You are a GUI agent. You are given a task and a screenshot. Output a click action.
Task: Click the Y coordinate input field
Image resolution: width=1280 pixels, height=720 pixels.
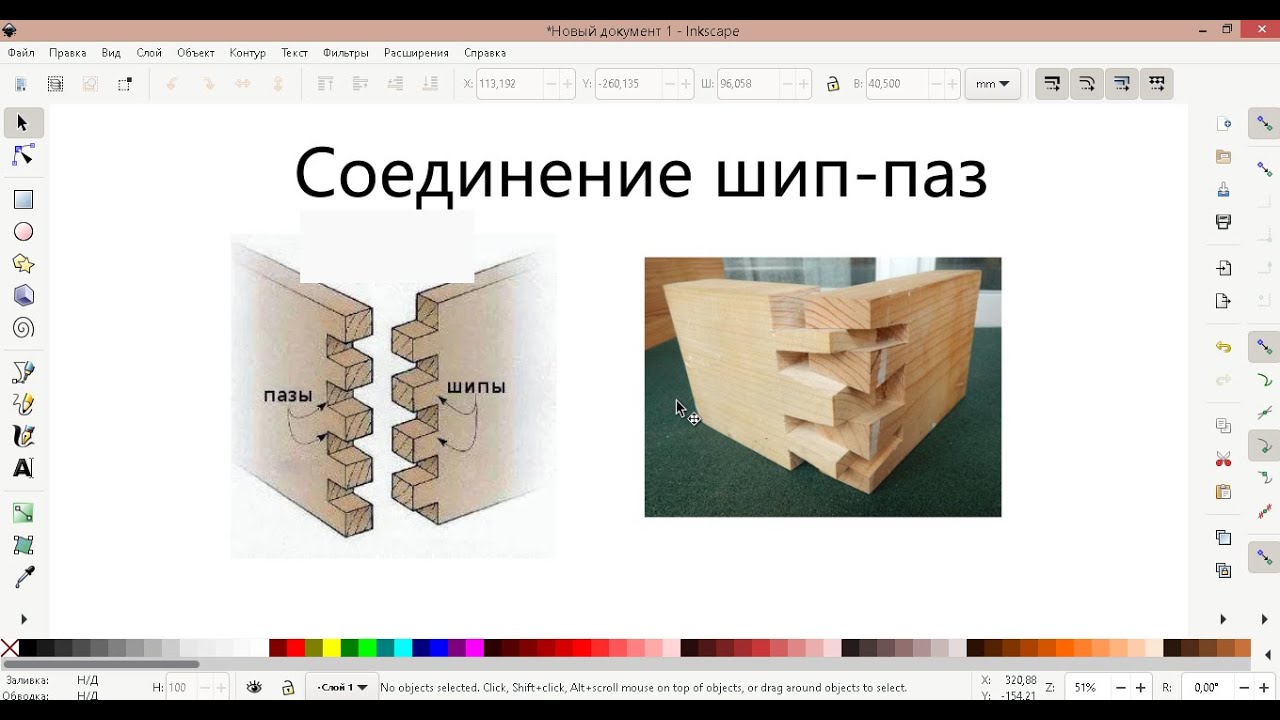[x=627, y=84]
